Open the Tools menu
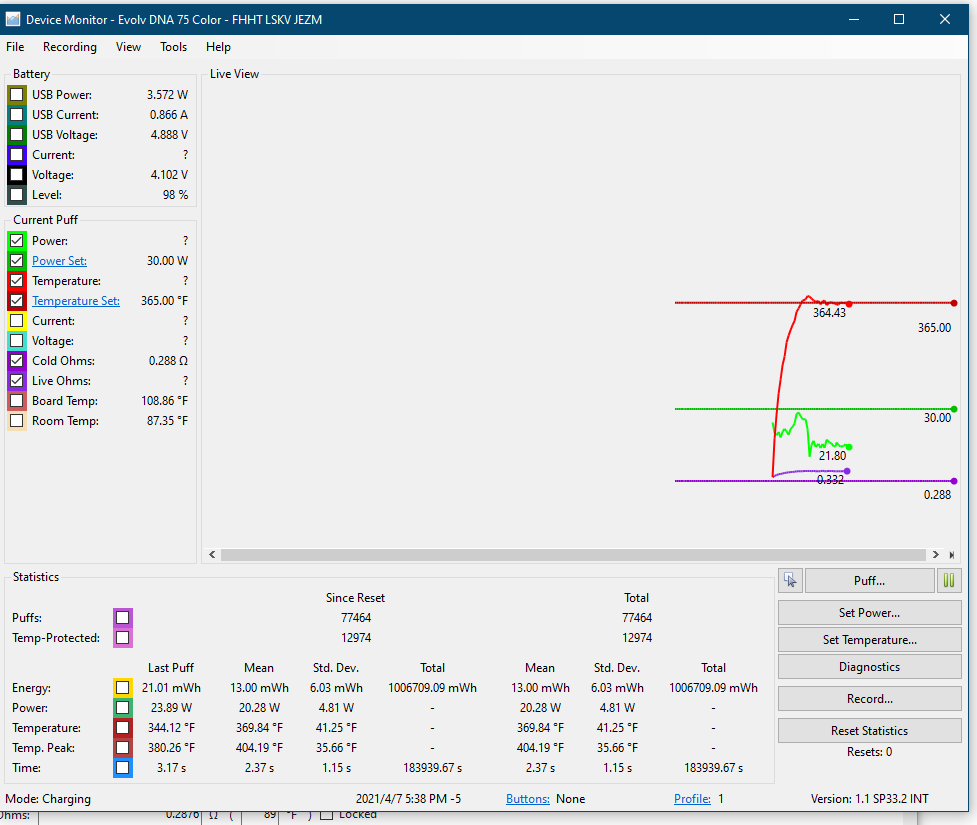 (x=173, y=47)
